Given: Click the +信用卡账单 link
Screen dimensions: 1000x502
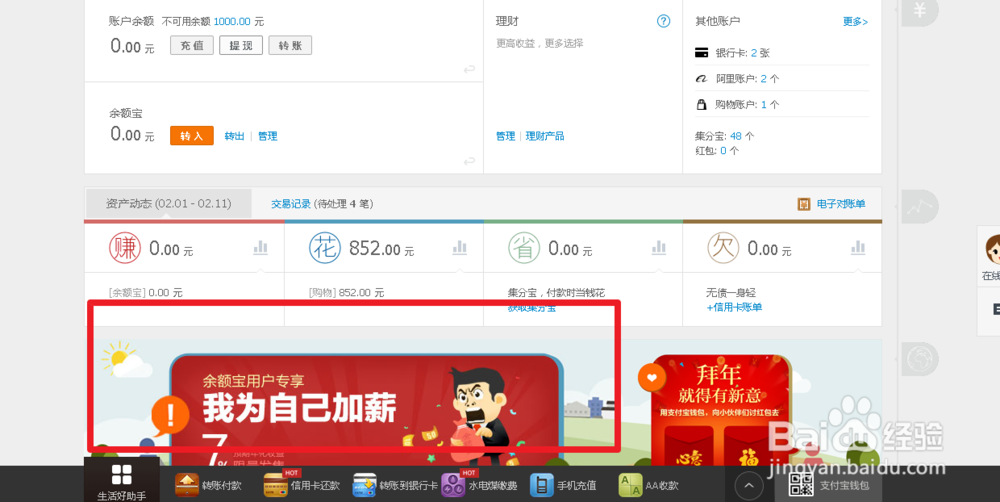Looking at the screenshot, I should (734, 307).
